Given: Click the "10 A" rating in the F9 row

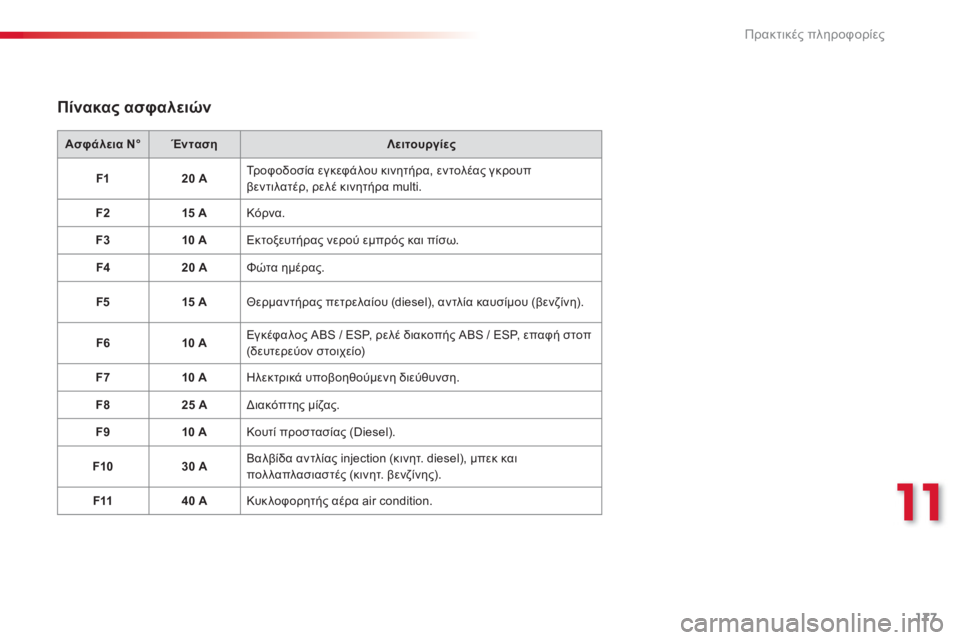Looking at the screenshot, I should coord(194,432).
